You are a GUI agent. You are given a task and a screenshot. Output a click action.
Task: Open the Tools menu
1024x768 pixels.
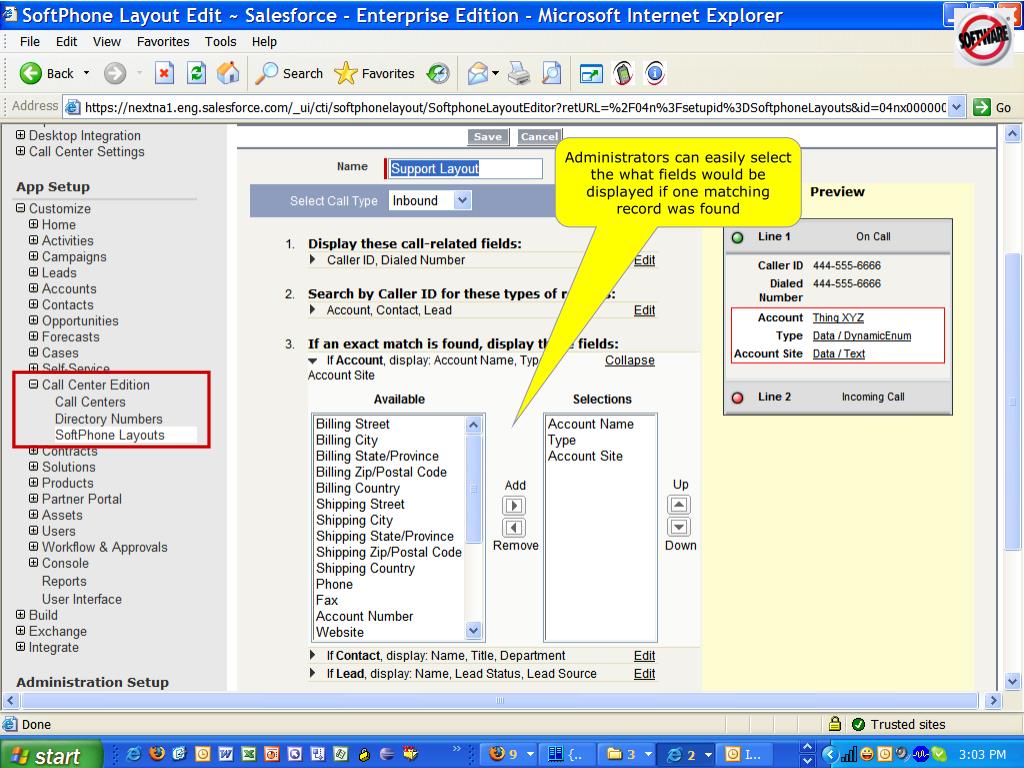click(220, 42)
